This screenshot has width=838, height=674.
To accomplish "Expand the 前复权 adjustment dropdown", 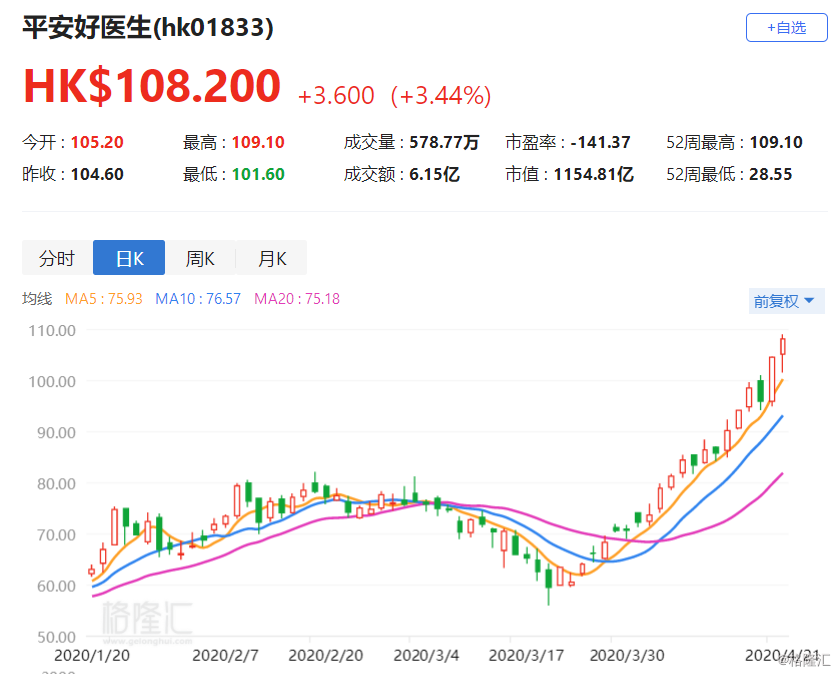I will click(786, 301).
